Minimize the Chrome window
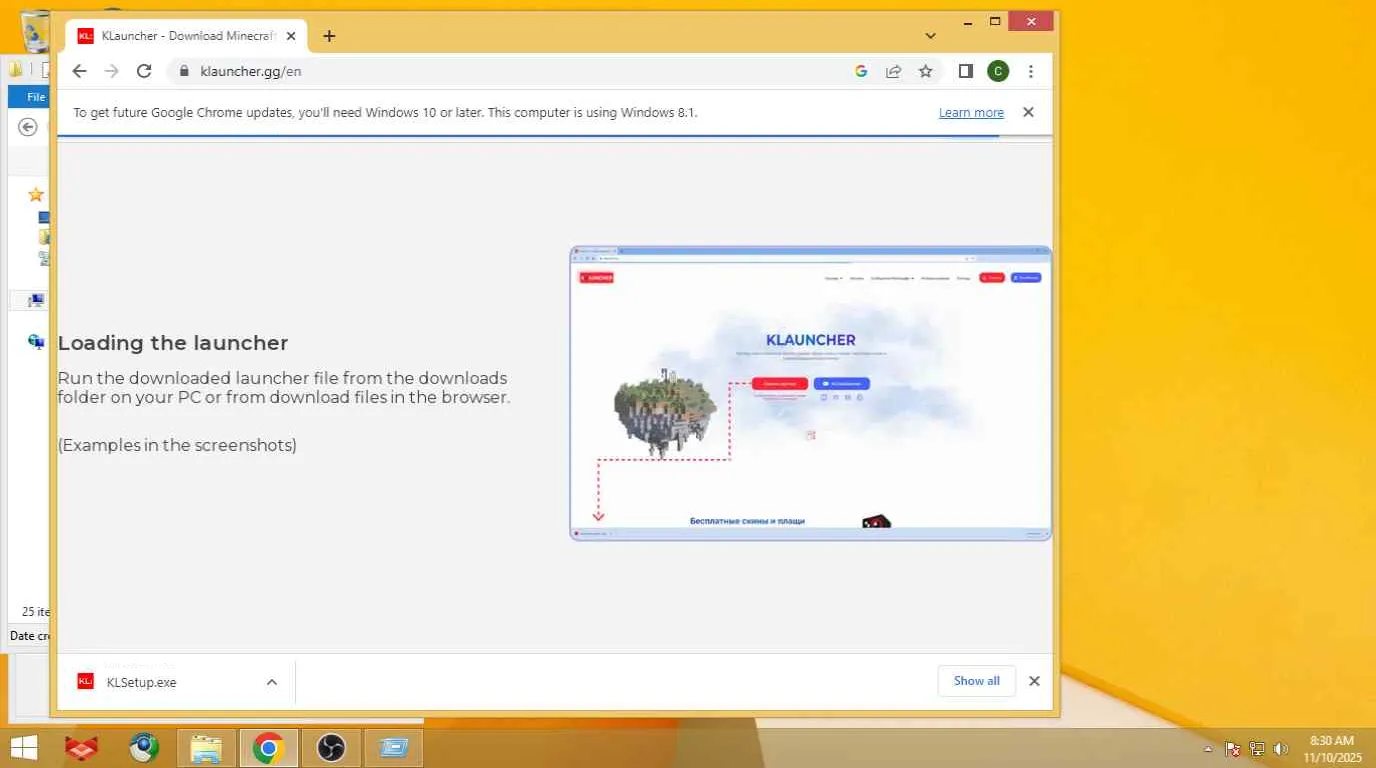 (x=967, y=21)
